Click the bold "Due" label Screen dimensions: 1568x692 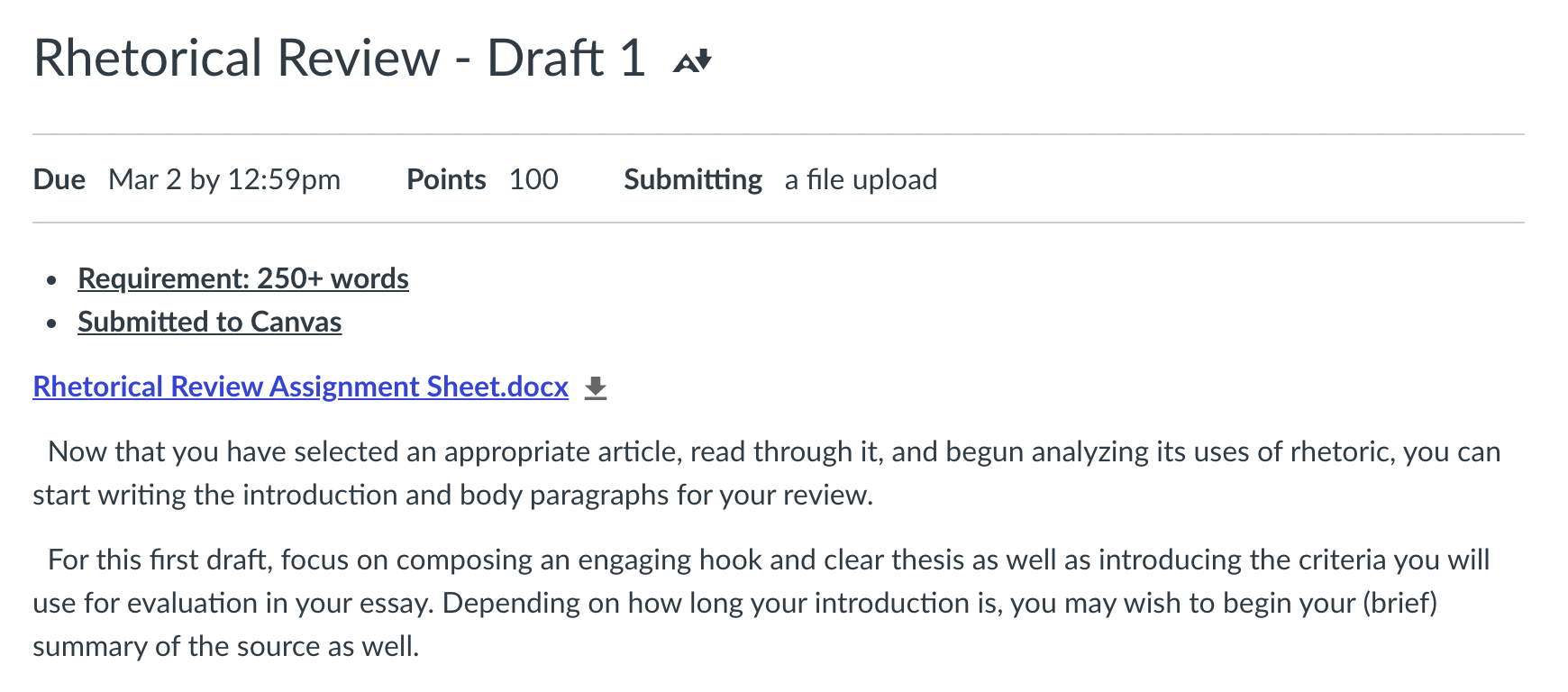(x=59, y=179)
